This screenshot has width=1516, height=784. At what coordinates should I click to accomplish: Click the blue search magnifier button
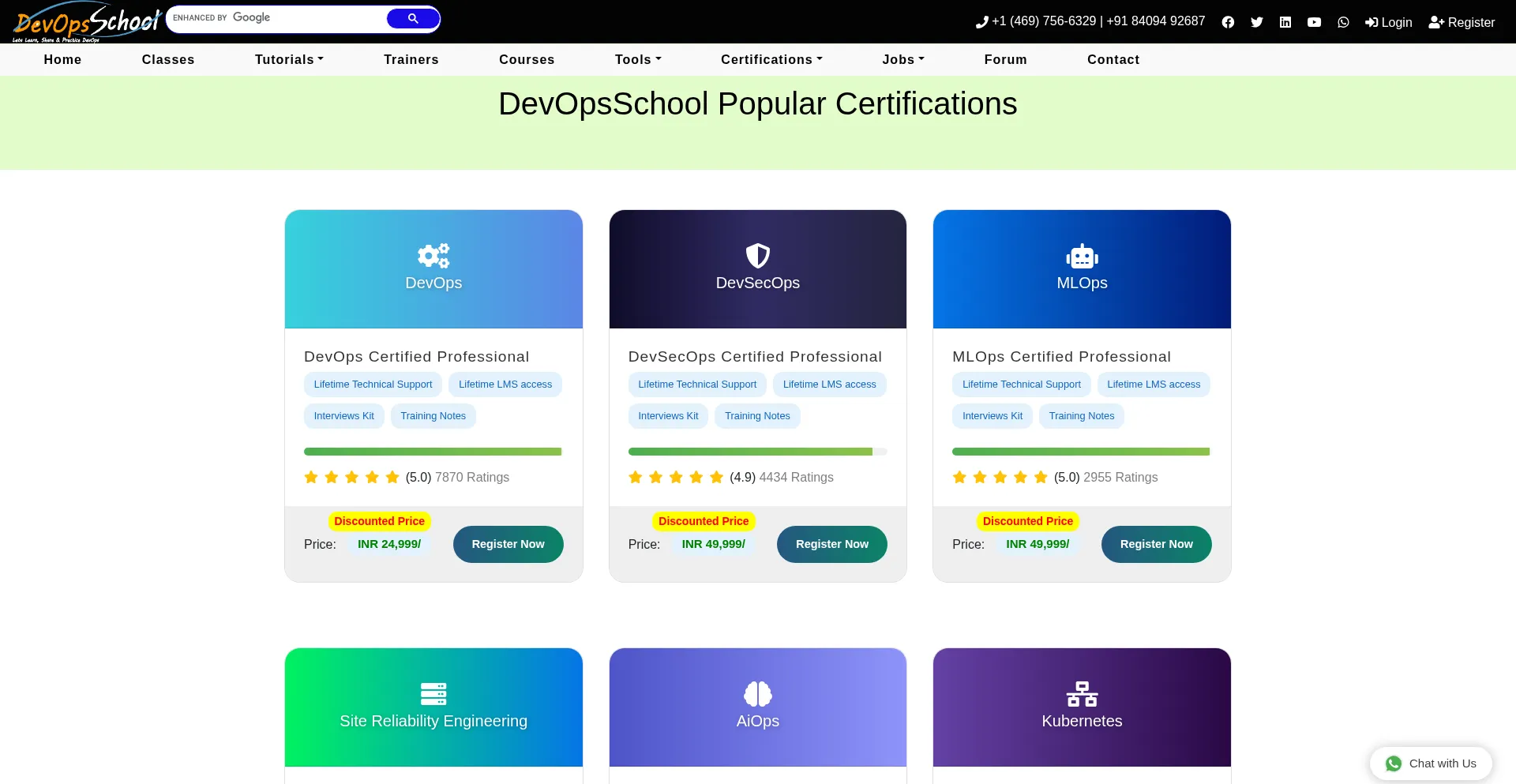[413, 18]
